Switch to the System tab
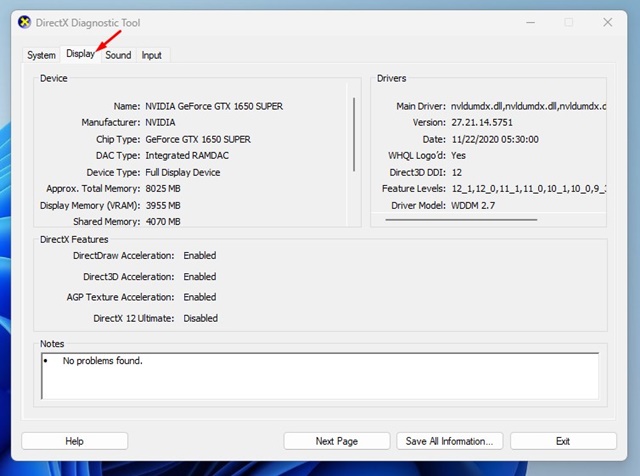This screenshot has height=476, width=640. click(x=41, y=55)
